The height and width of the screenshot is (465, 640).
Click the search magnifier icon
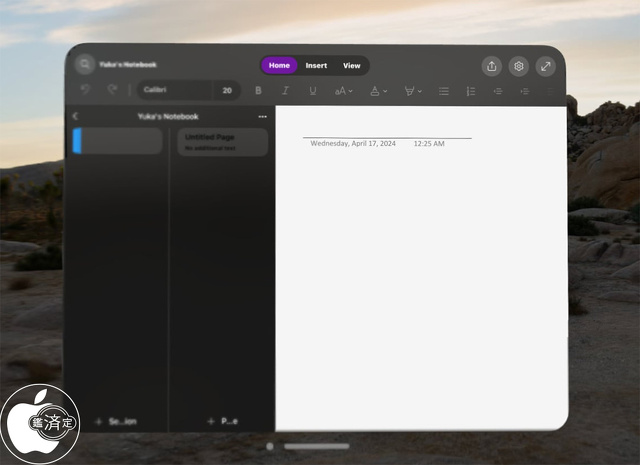point(84,65)
